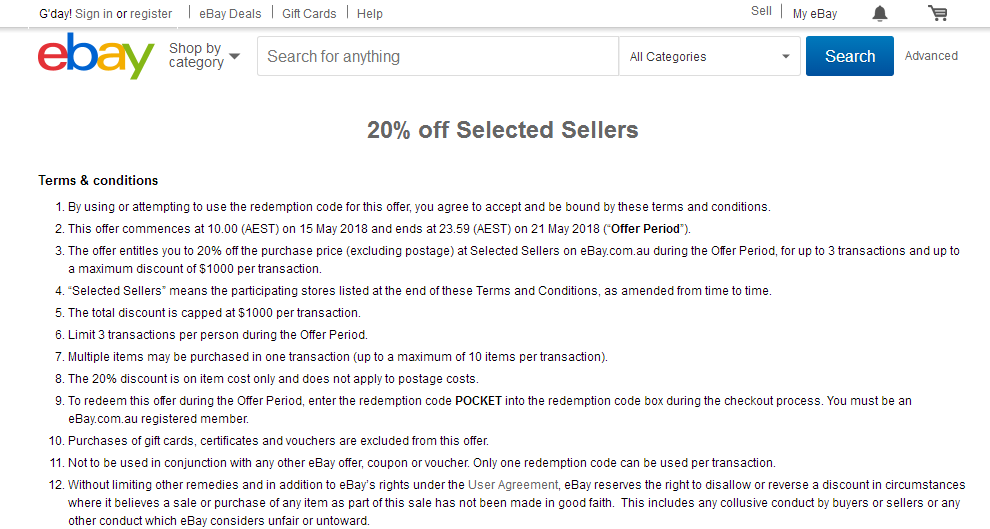Screen dimensions: 990x529
Task: Click the Sell link
Action: tap(761, 11)
